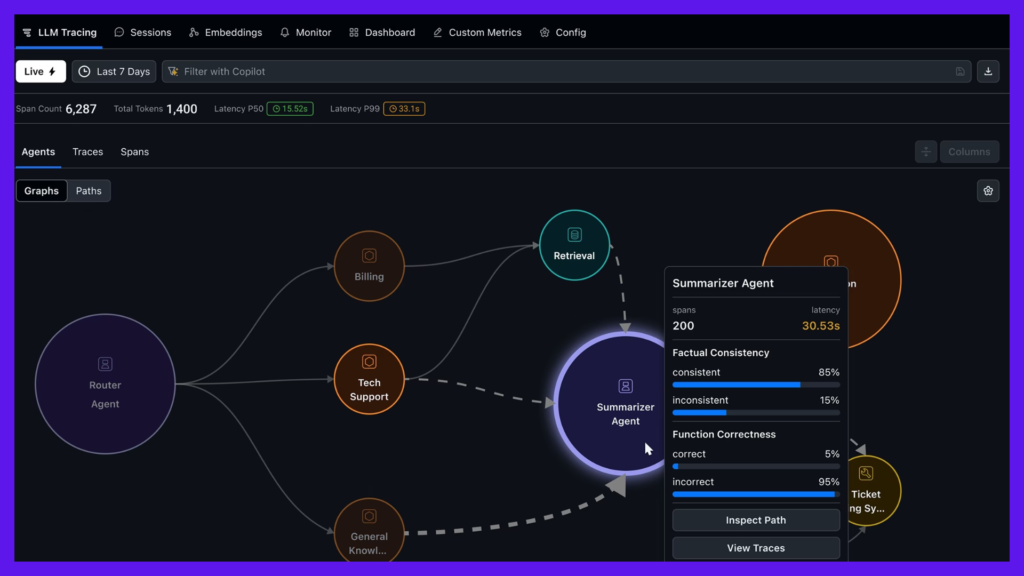Switch to the Paths view toggle
The height and width of the screenshot is (576, 1024).
(89, 191)
